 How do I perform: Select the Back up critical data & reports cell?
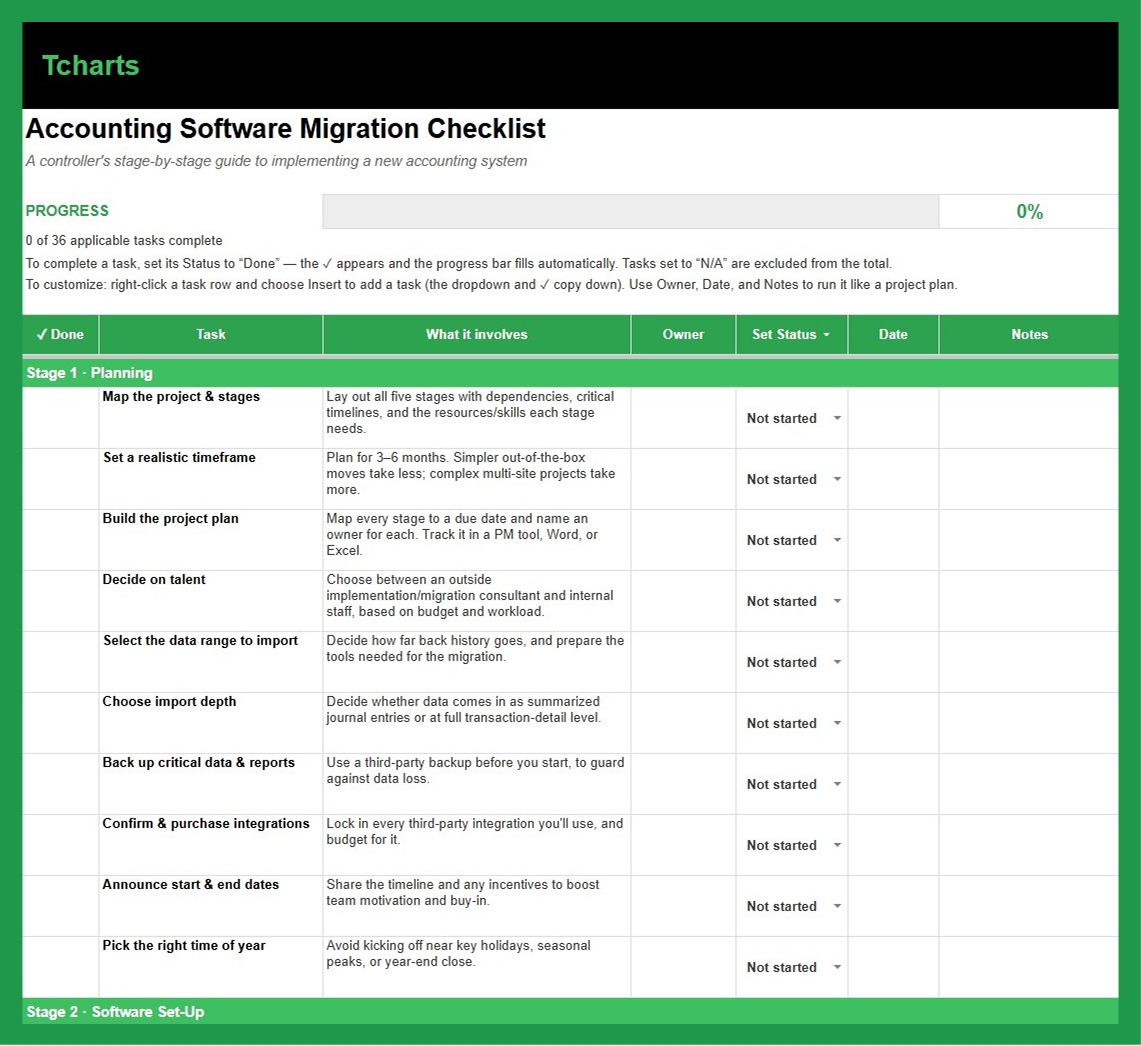point(211,784)
